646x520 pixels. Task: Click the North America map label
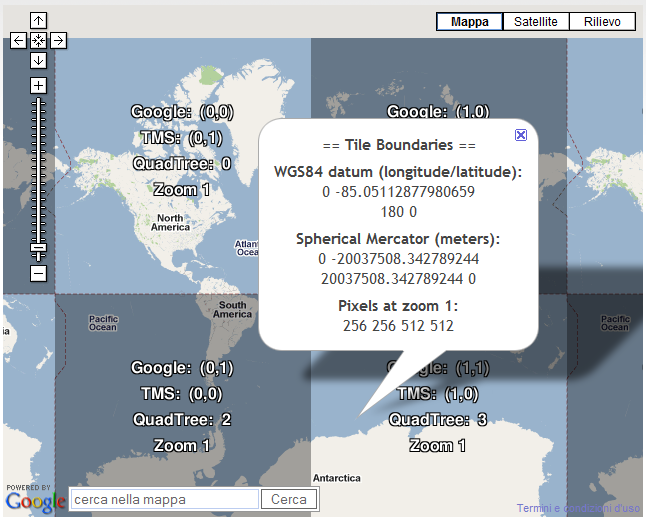[x=170, y=223]
